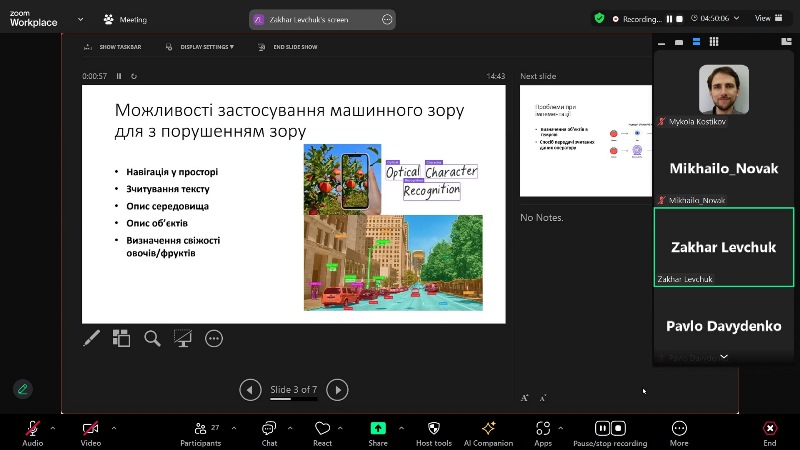
Task: Pause recording from top indicator
Action: pyautogui.click(x=669, y=19)
